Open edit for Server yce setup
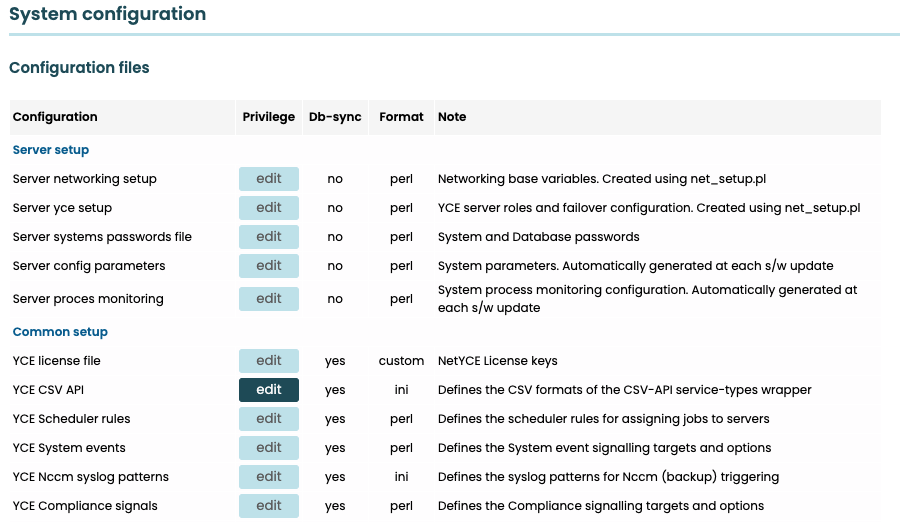 [268, 208]
